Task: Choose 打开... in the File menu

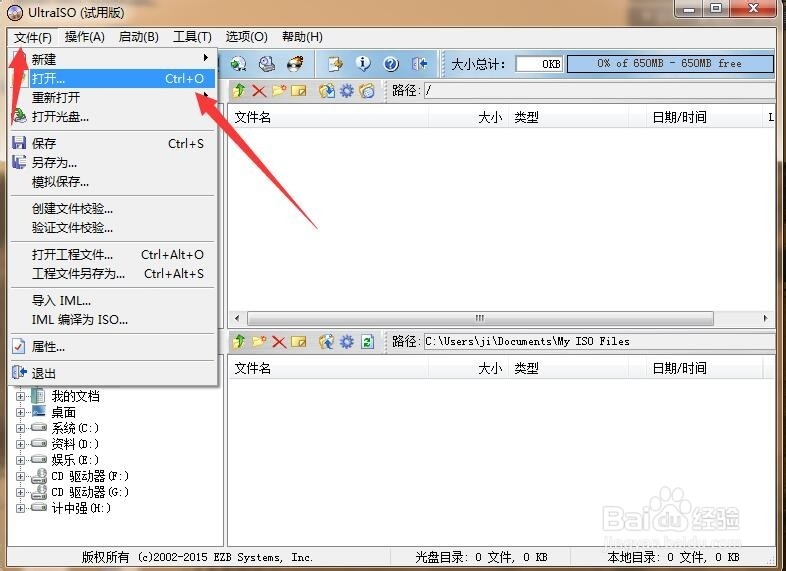Action: [x=113, y=79]
